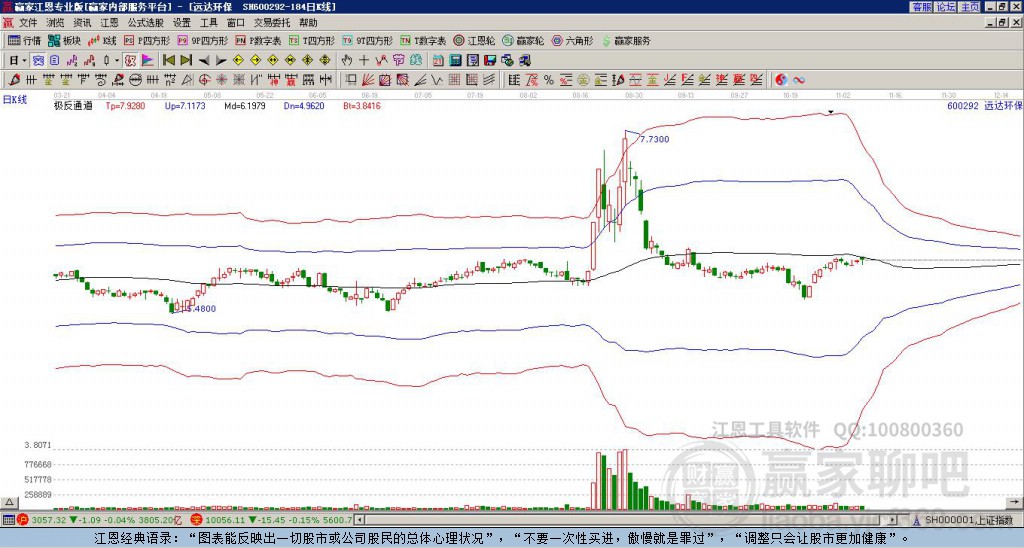Open 赢家服务 with dollar icon
Image resolution: width=1024 pixels, height=548 pixels.
click(626, 40)
